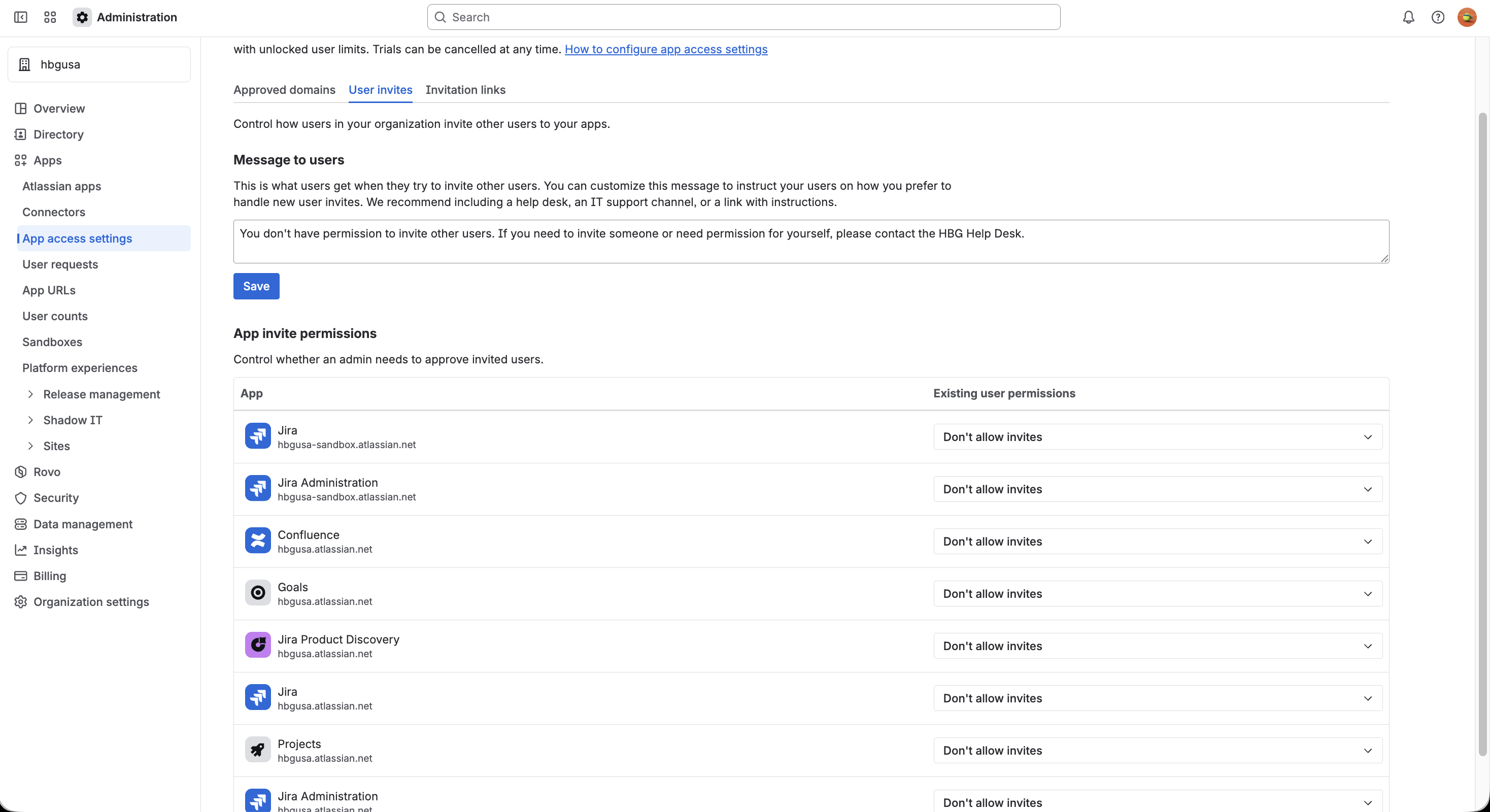Open Connectors in sidebar
1490x812 pixels.
tap(54, 212)
